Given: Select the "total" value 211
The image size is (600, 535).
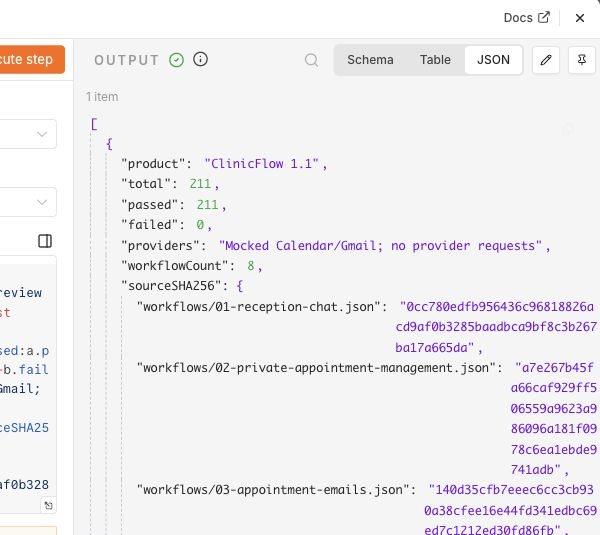Looking at the screenshot, I should pos(200,184).
